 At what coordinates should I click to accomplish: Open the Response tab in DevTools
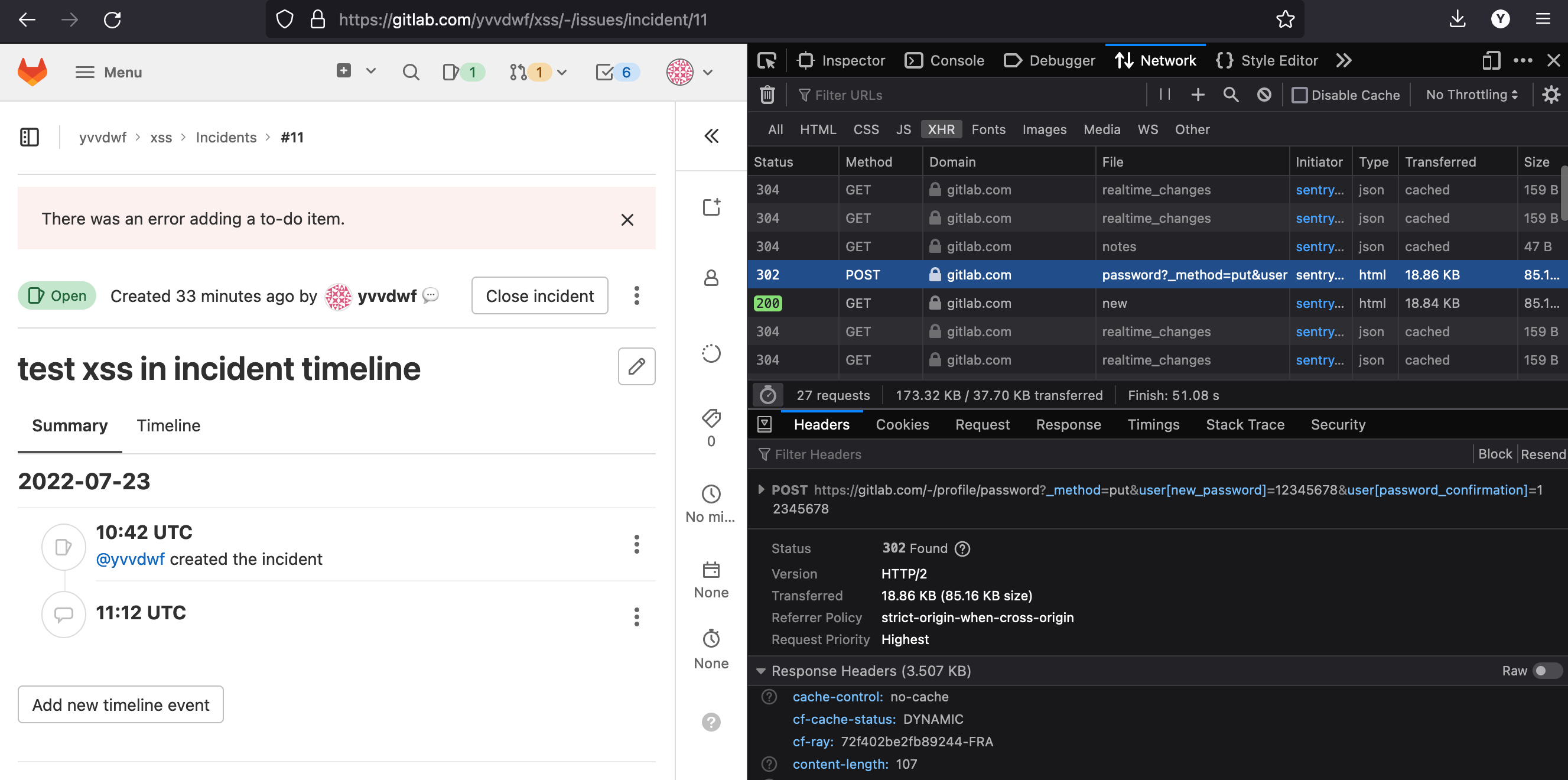coord(1068,424)
